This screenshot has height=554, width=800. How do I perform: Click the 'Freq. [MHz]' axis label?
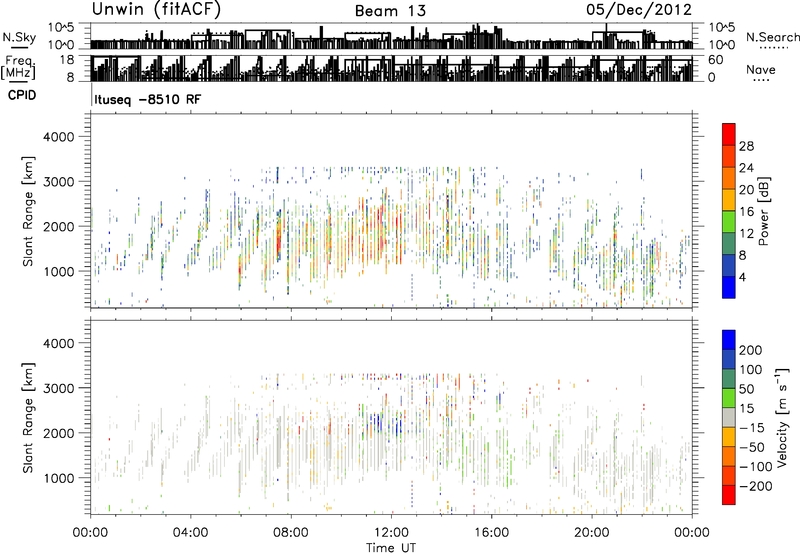point(19,68)
